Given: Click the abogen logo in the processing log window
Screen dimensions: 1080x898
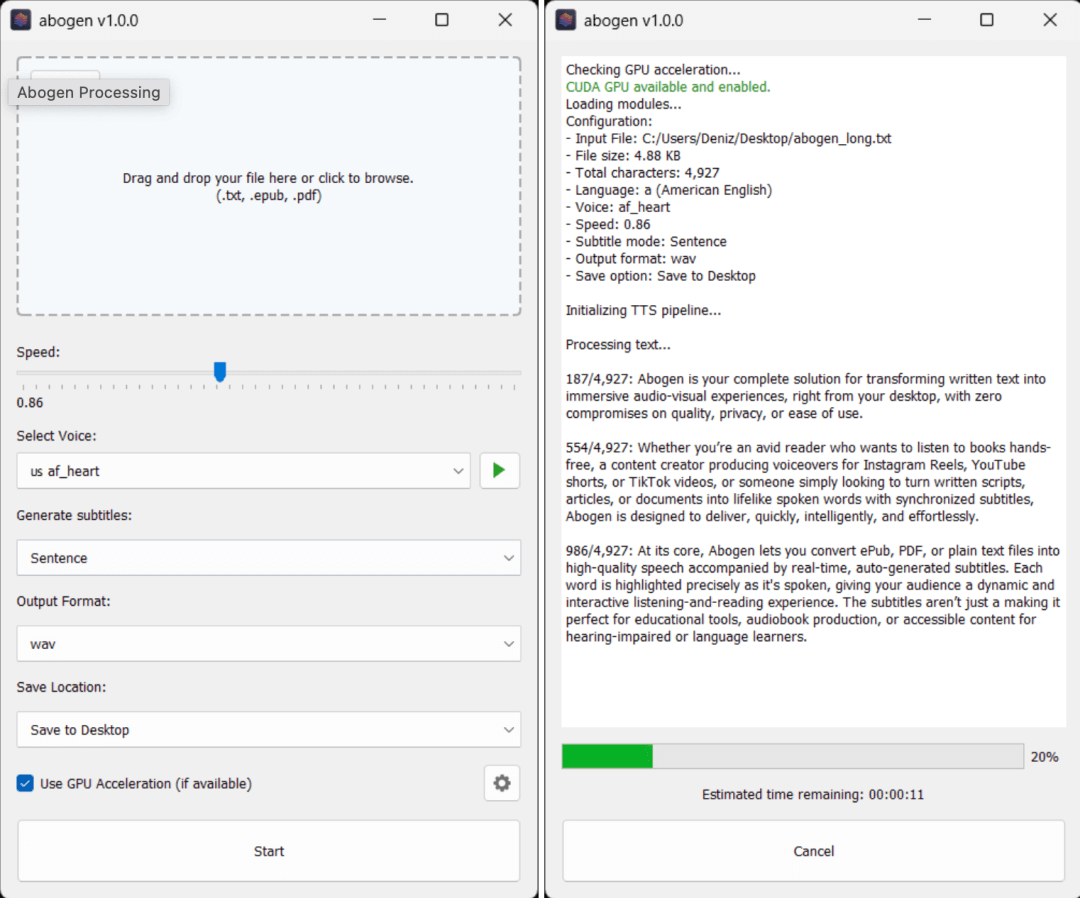Looking at the screenshot, I should (566, 20).
